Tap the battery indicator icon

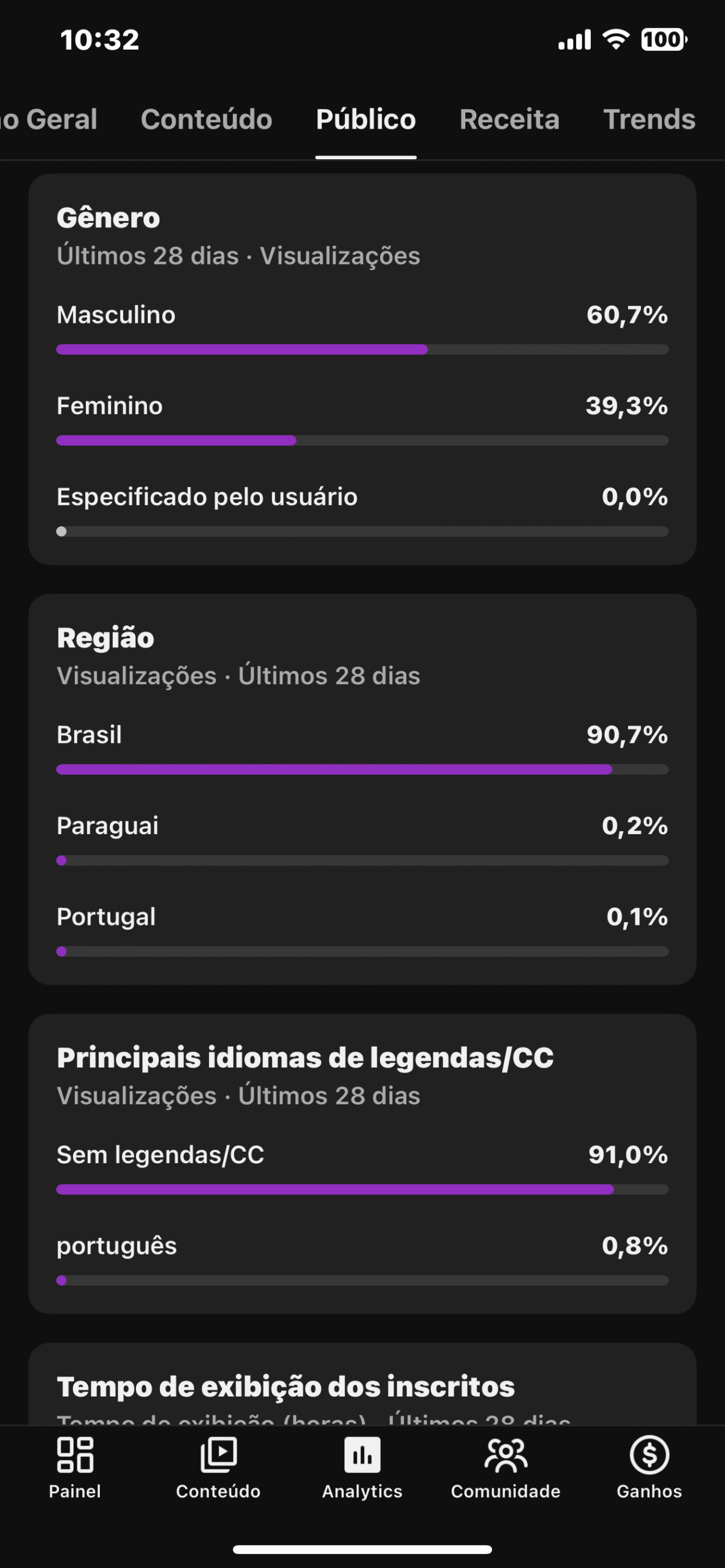click(x=664, y=40)
